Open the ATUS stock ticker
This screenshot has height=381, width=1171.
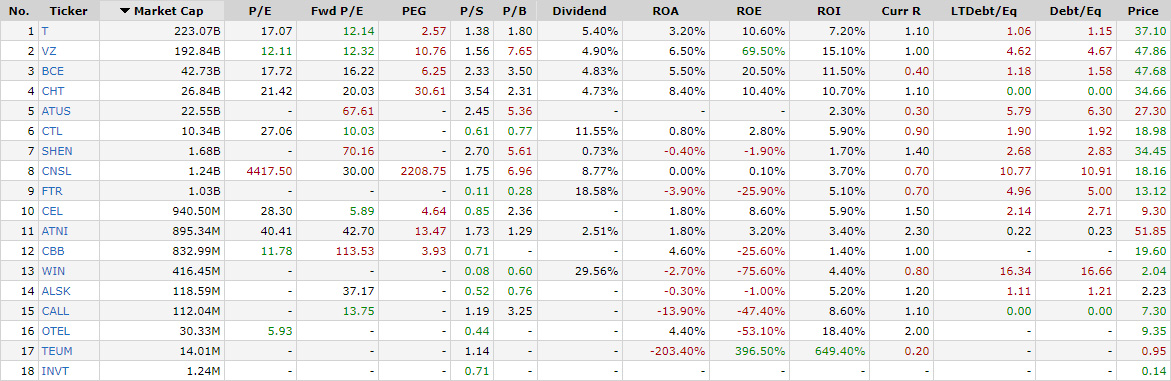click(x=55, y=111)
